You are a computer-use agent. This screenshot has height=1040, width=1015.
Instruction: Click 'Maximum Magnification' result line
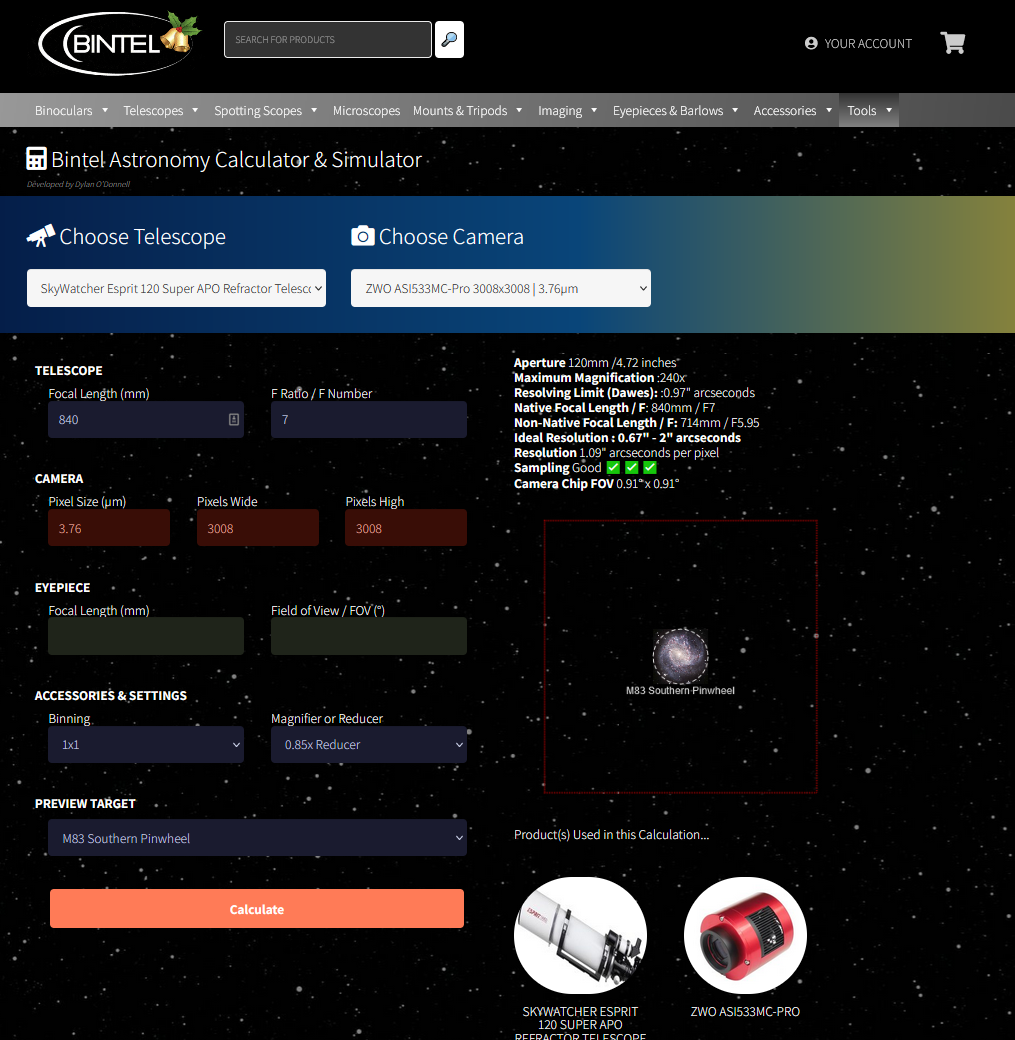tap(600, 377)
